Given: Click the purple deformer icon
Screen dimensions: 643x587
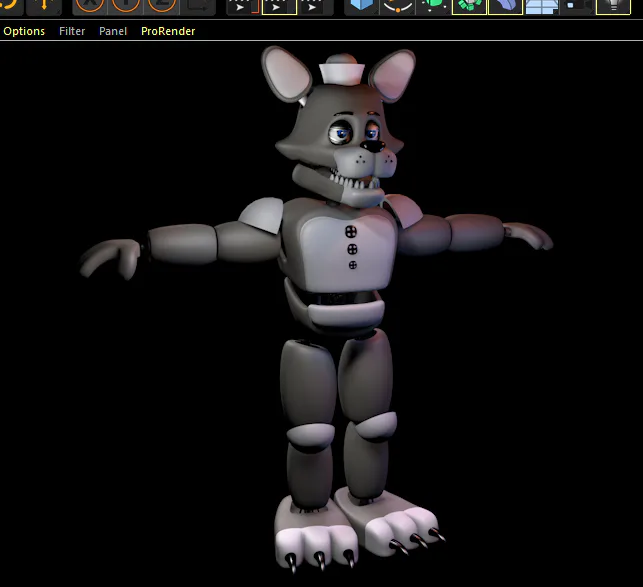Looking at the screenshot, I should pyautogui.click(x=506, y=6).
